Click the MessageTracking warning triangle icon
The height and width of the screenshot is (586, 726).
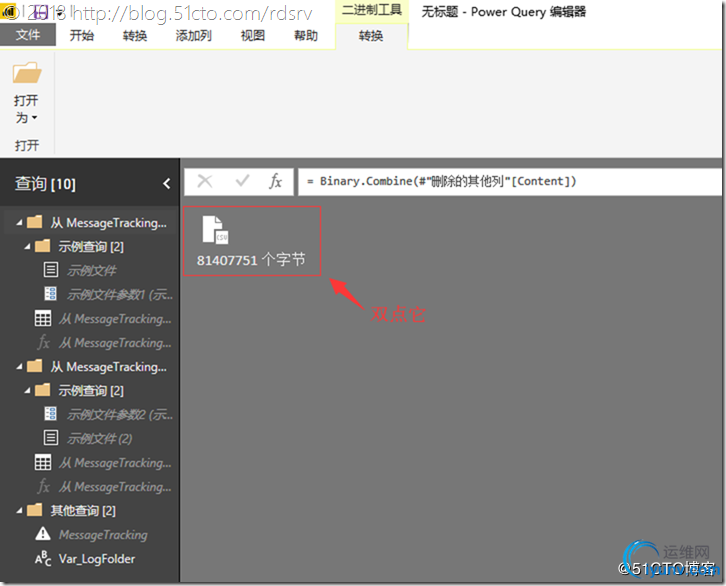(43, 534)
